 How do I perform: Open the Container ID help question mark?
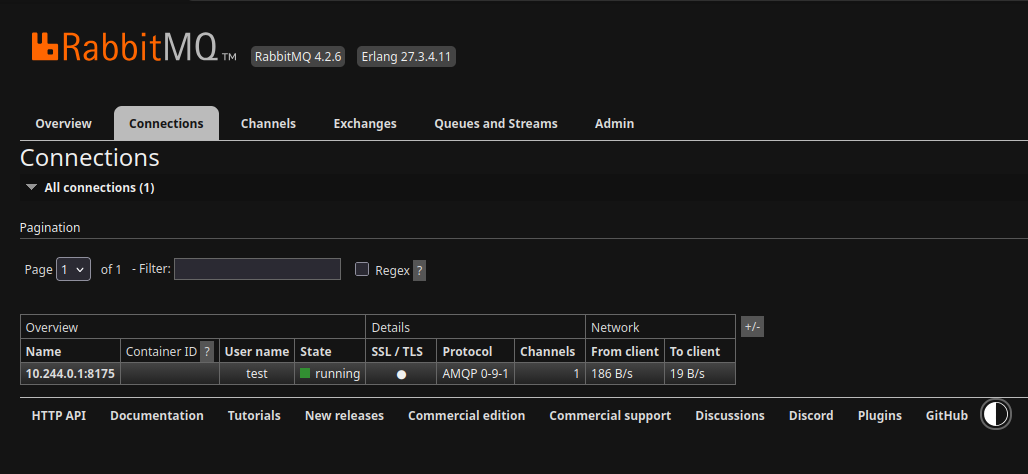click(207, 351)
